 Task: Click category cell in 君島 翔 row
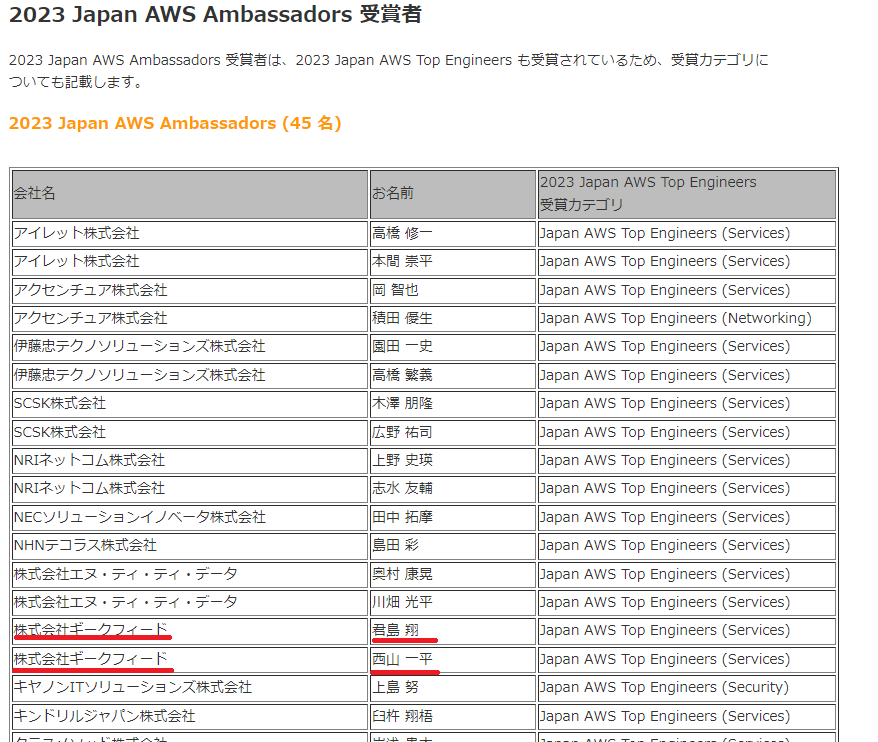[x=687, y=631]
